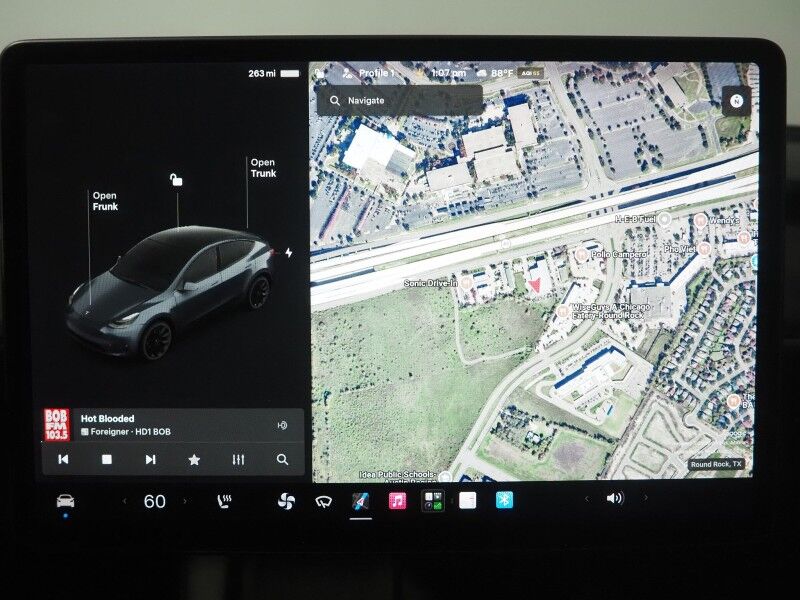Open the Navigate search field

(399, 101)
